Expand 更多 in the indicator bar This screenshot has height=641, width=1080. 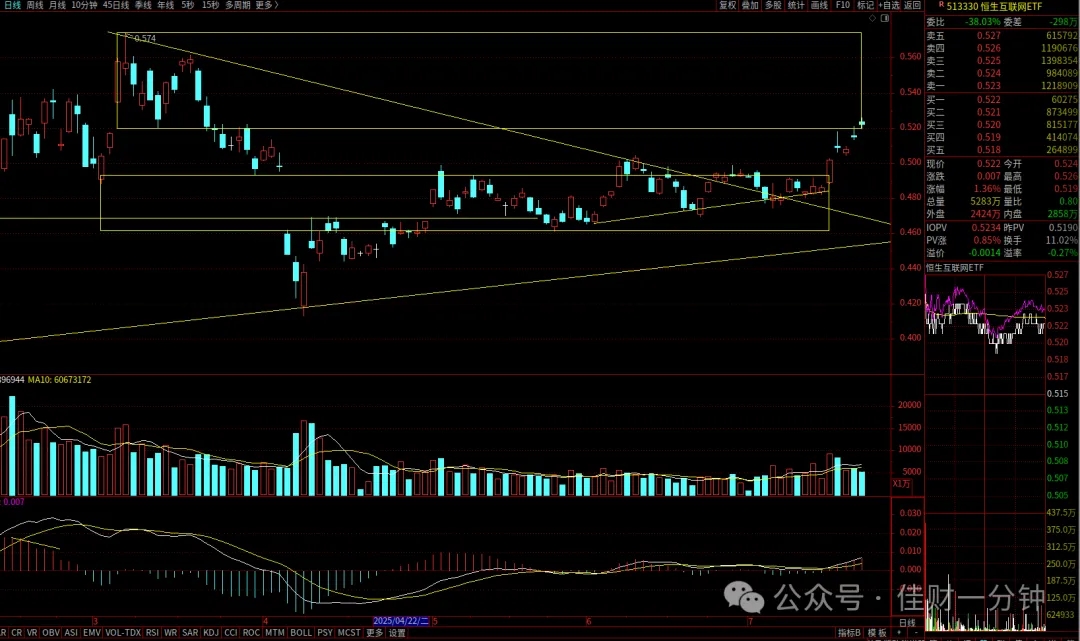(374, 632)
